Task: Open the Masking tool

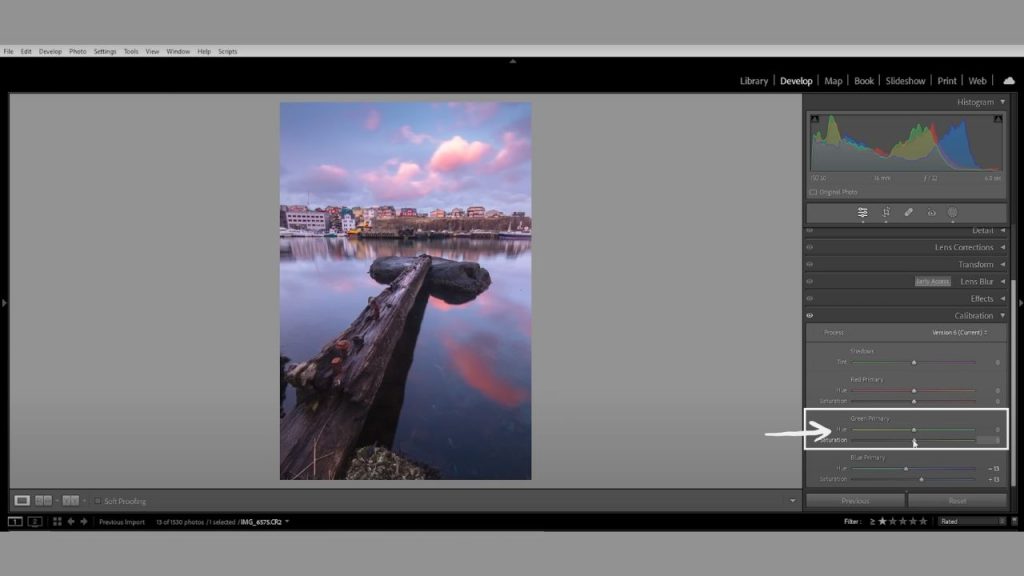Action: 953,212
